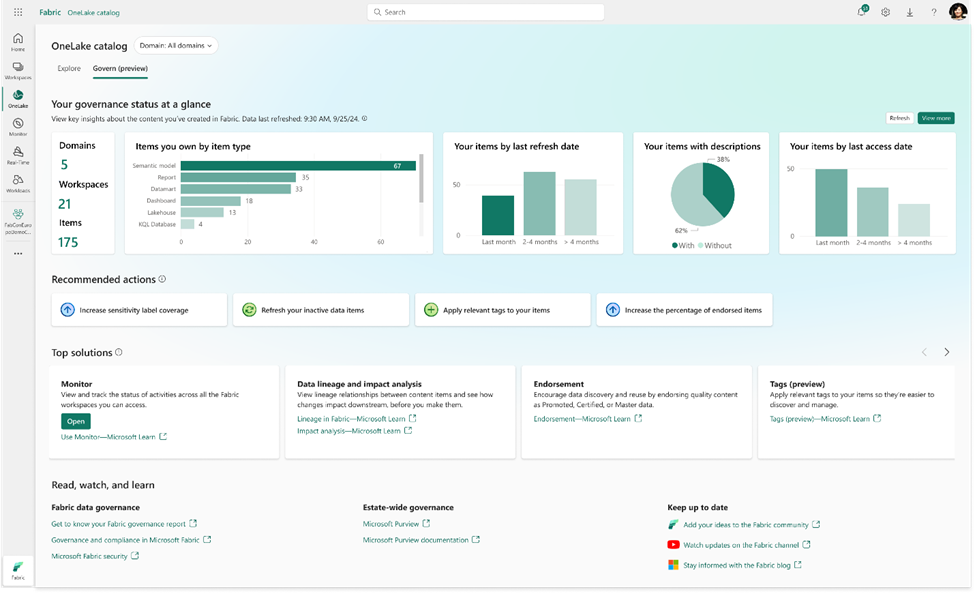
Task: Go to next Top solutions page
Action: (x=946, y=352)
